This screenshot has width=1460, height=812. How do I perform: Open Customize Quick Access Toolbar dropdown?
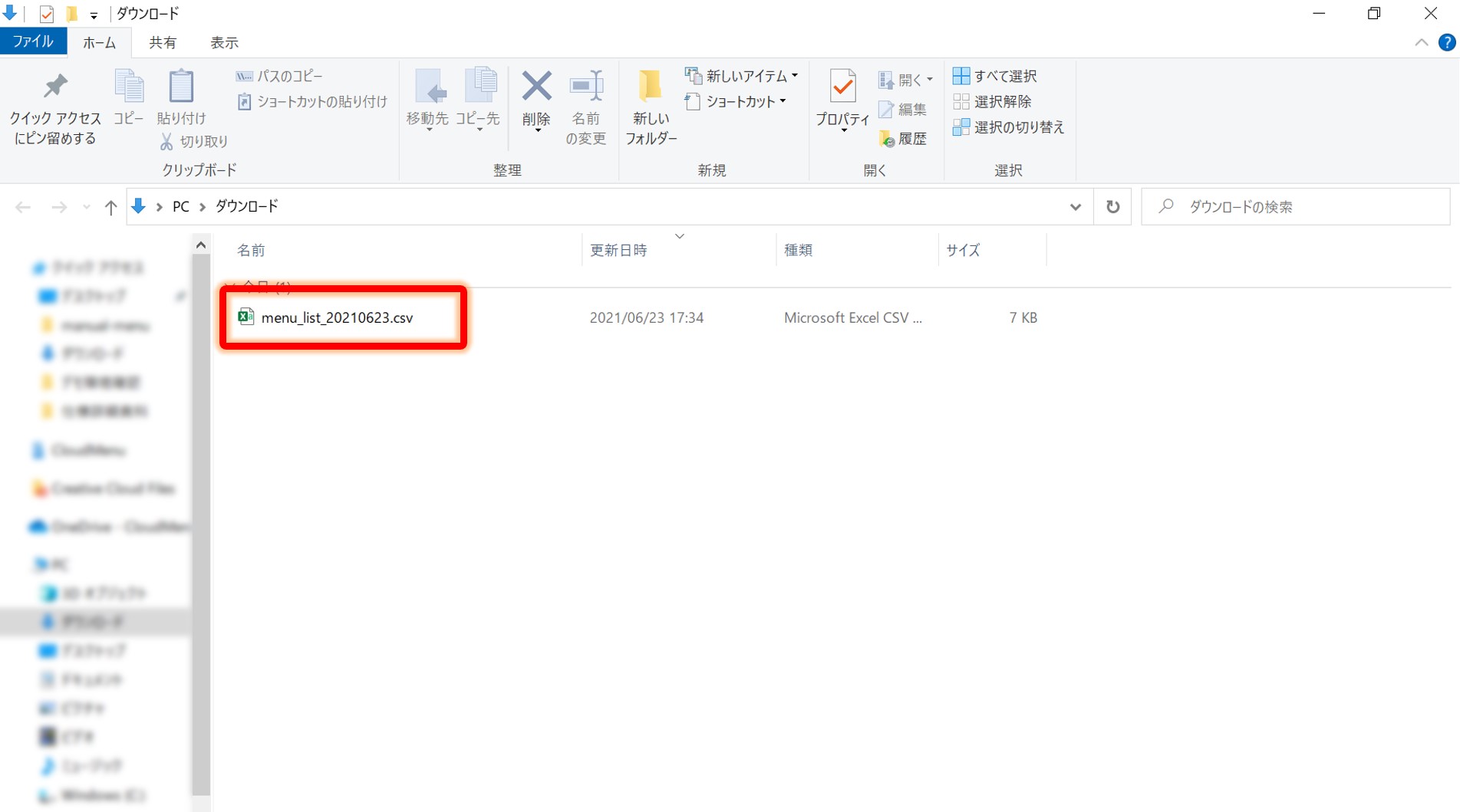(x=94, y=15)
